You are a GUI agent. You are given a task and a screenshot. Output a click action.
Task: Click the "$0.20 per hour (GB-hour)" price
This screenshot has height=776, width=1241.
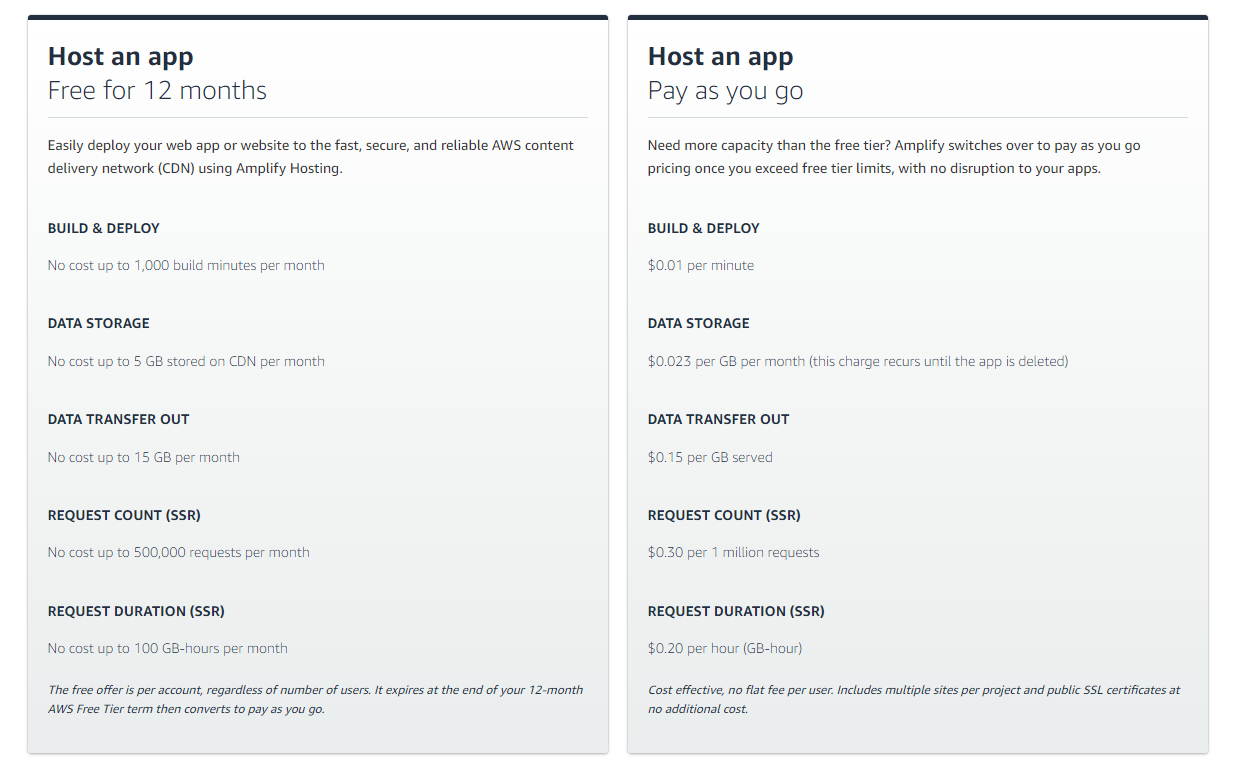point(725,649)
